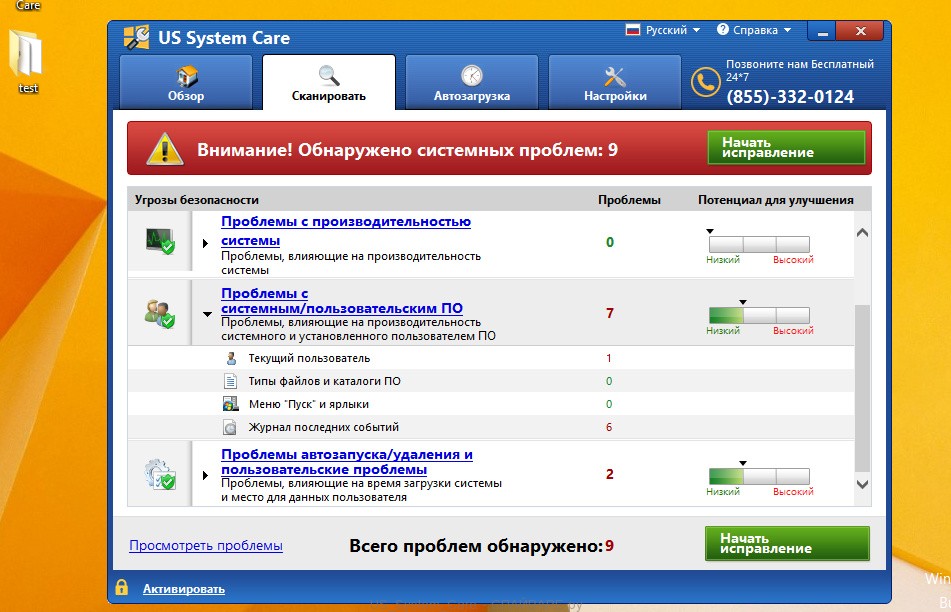Select the Текущий пользователь row
Viewport: 951px width, 612px height.
[491, 358]
